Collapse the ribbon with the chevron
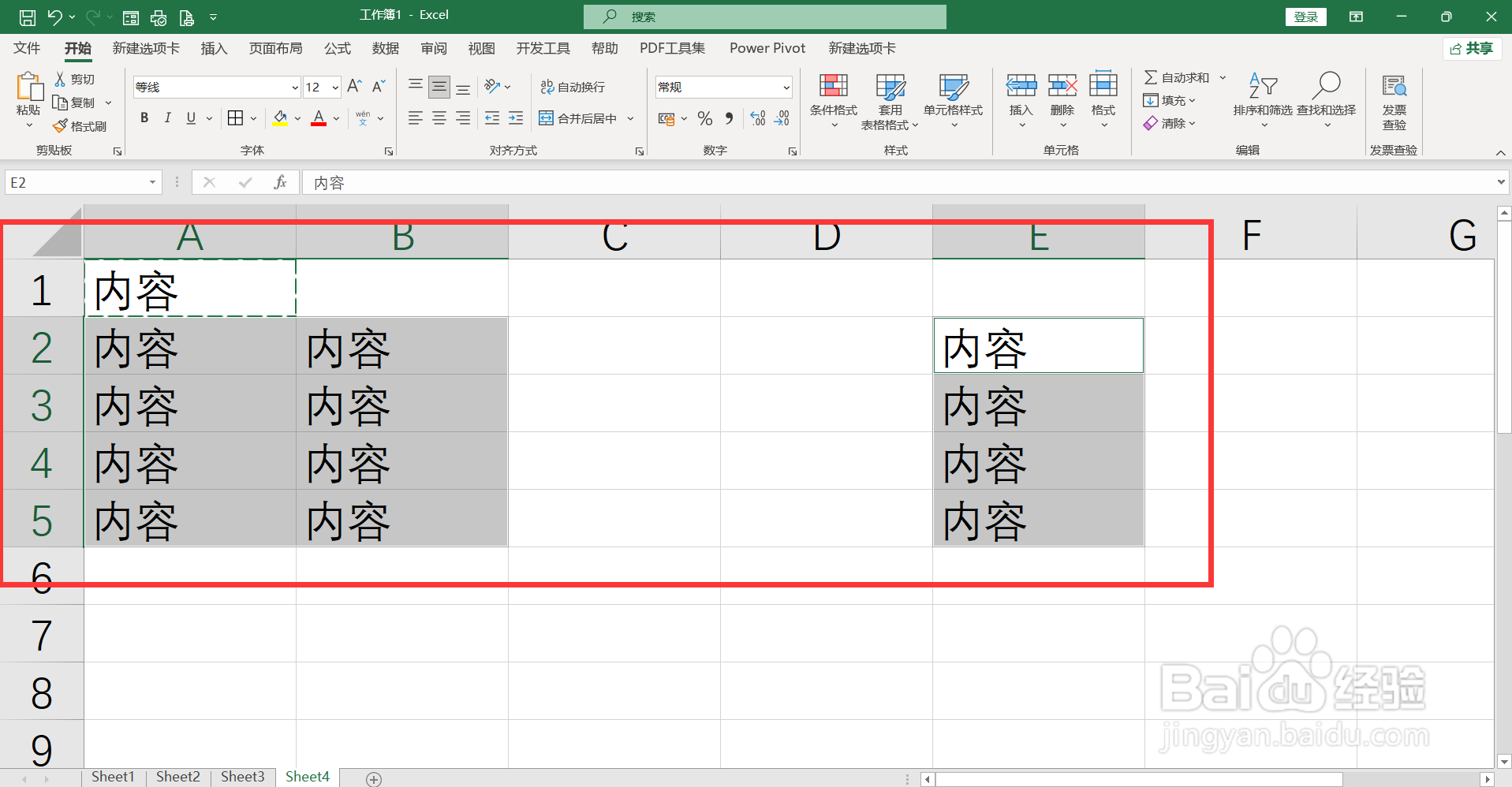The width and height of the screenshot is (1512, 787). point(1500,152)
